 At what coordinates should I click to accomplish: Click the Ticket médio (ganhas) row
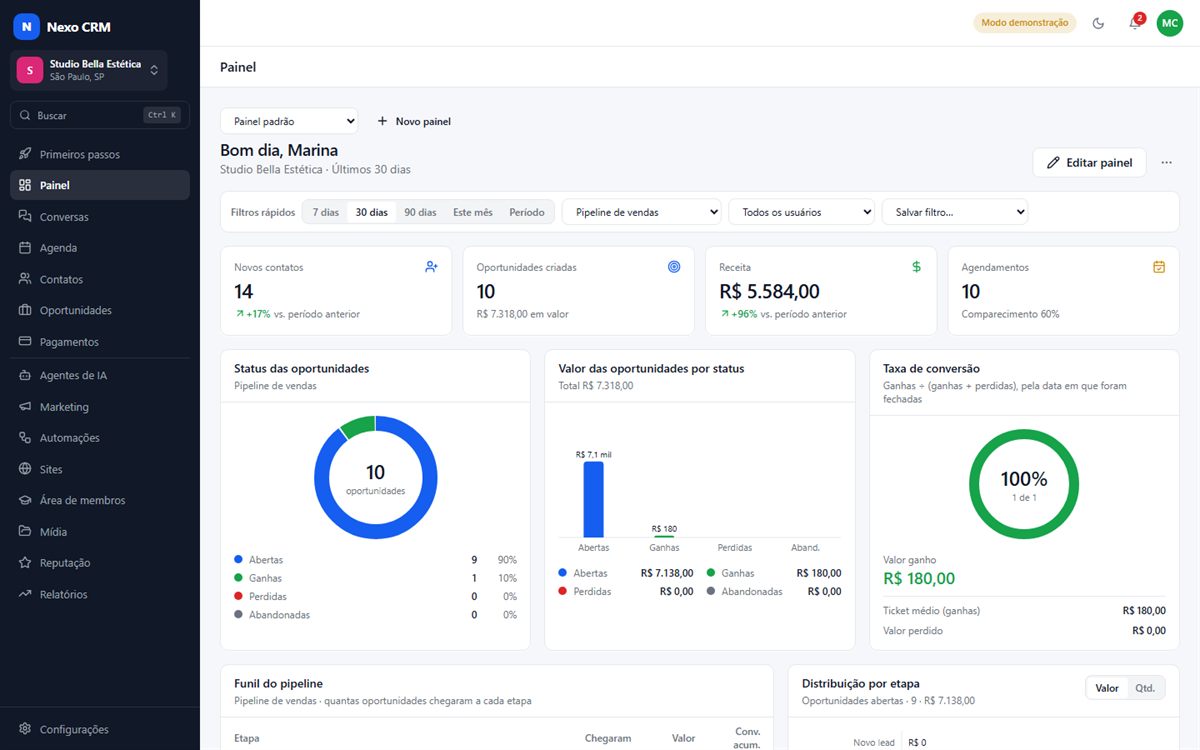(x=1024, y=610)
